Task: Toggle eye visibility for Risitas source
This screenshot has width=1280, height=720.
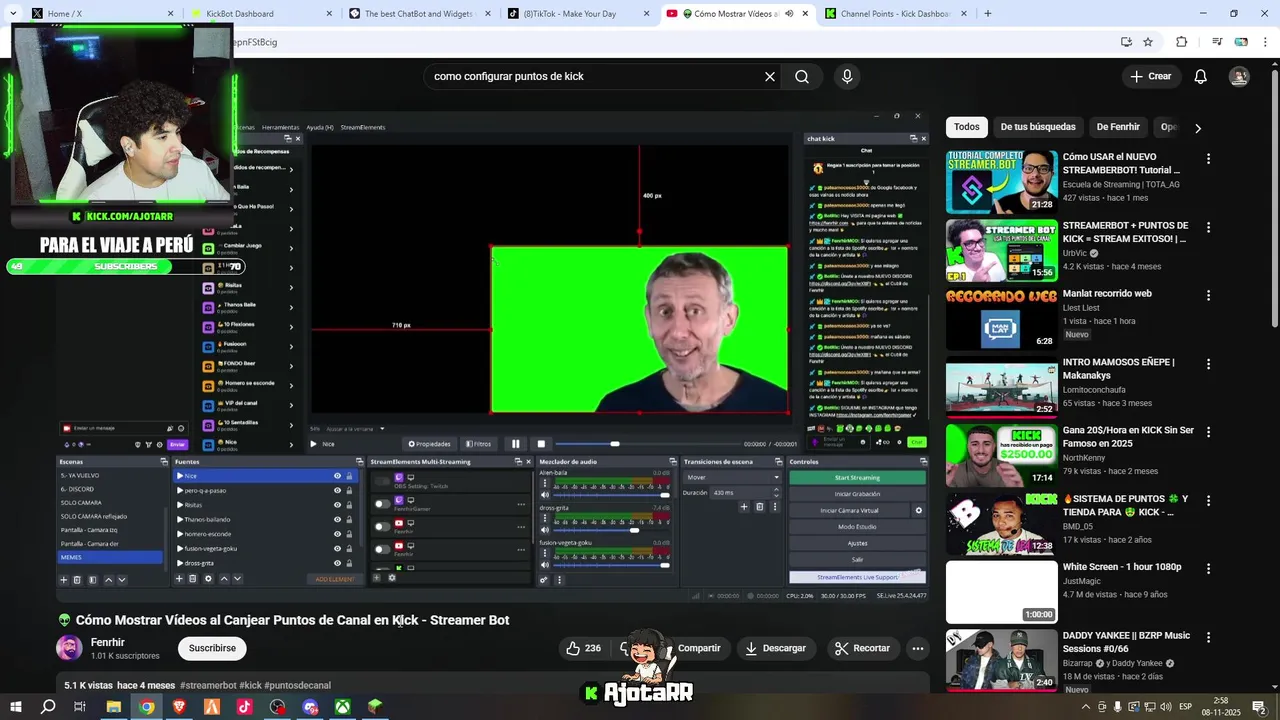Action: click(x=337, y=505)
